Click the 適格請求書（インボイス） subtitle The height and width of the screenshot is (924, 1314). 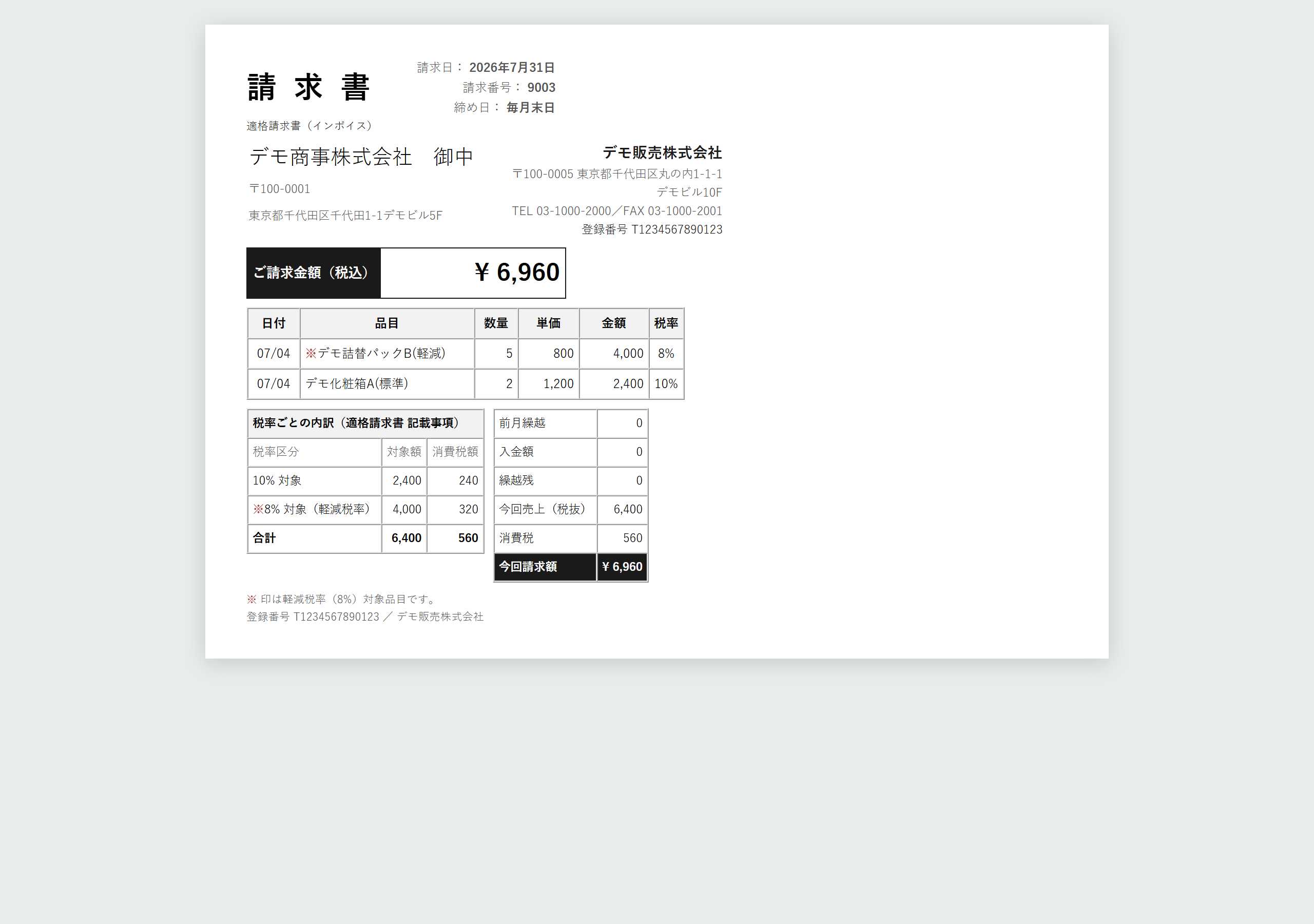tap(310, 125)
